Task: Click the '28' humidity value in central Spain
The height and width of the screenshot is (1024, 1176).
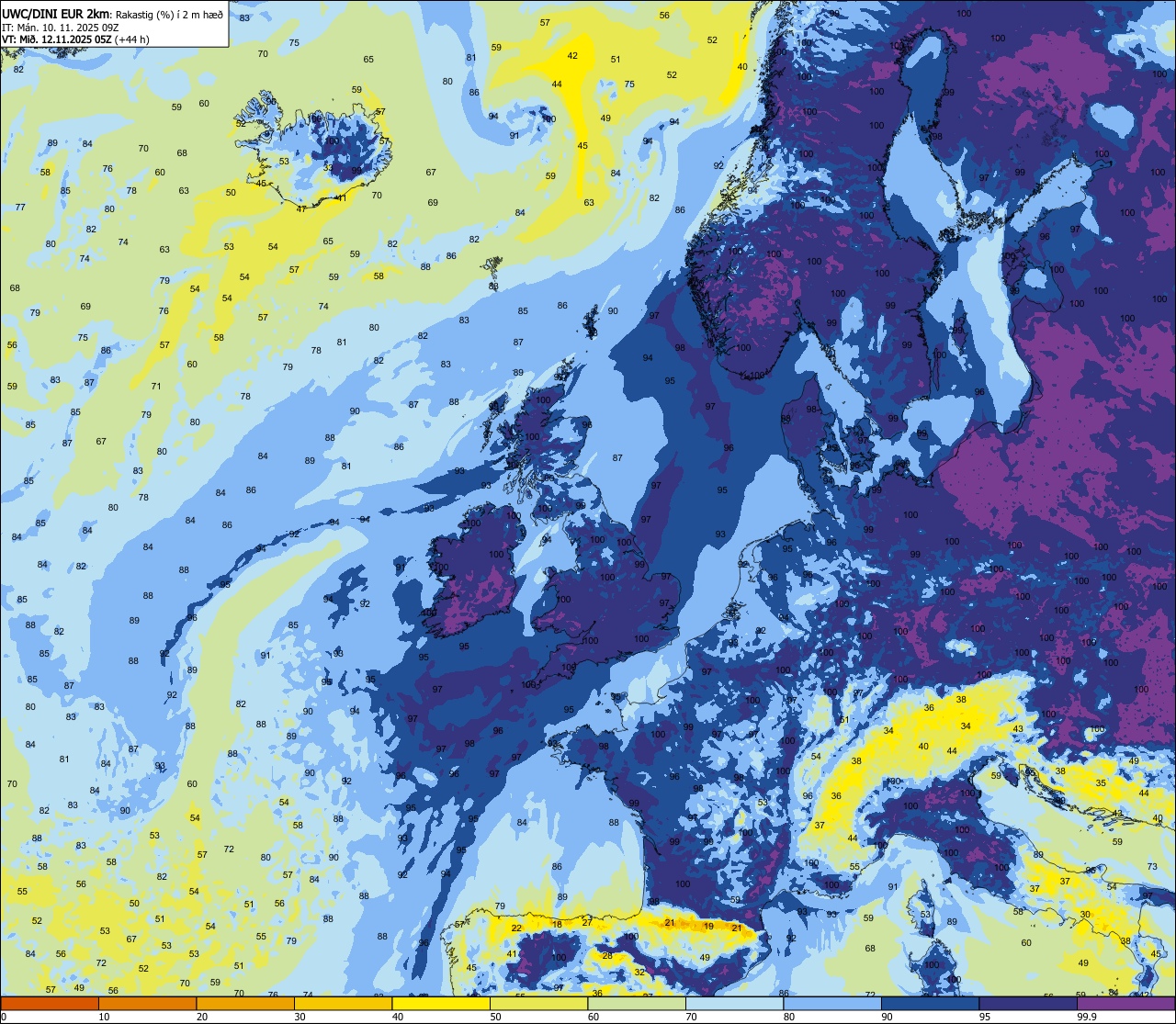Action: 607,956
